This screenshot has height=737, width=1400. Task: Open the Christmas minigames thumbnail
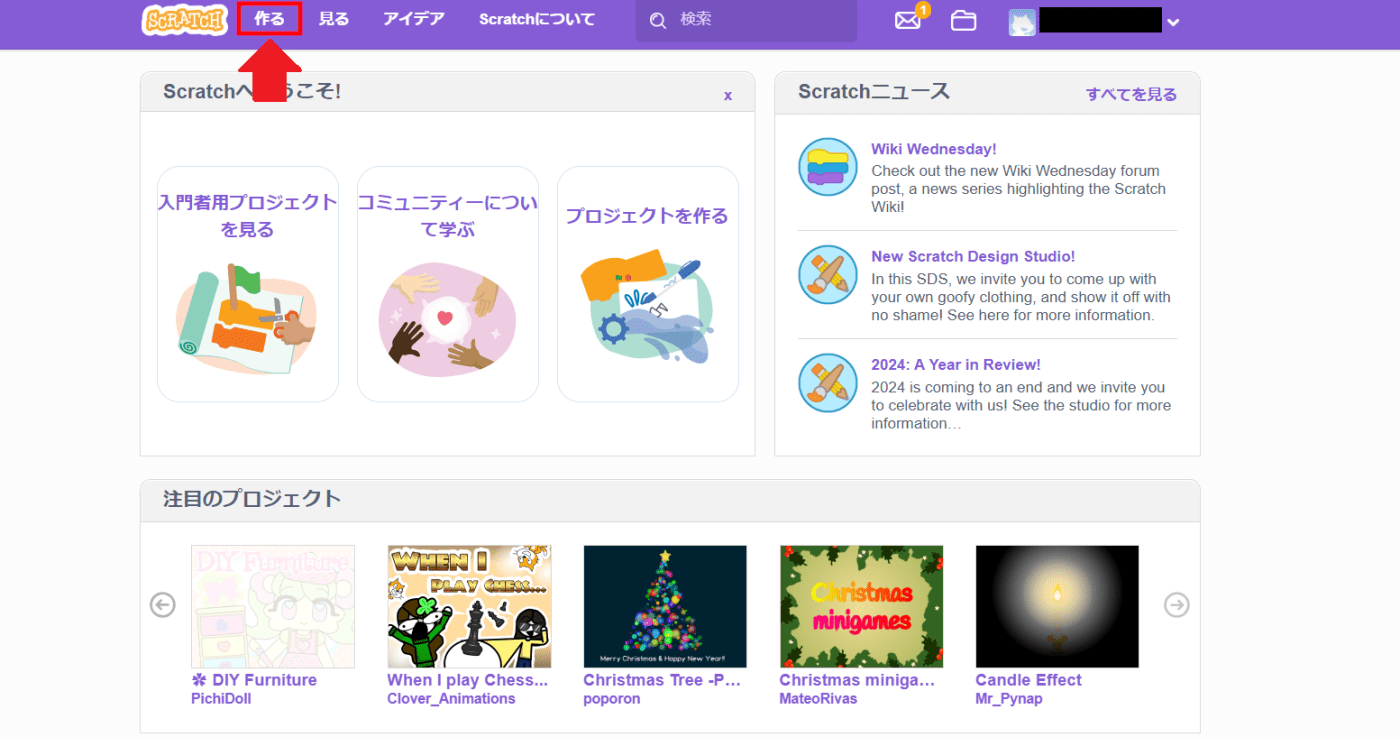(x=861, y=606)
